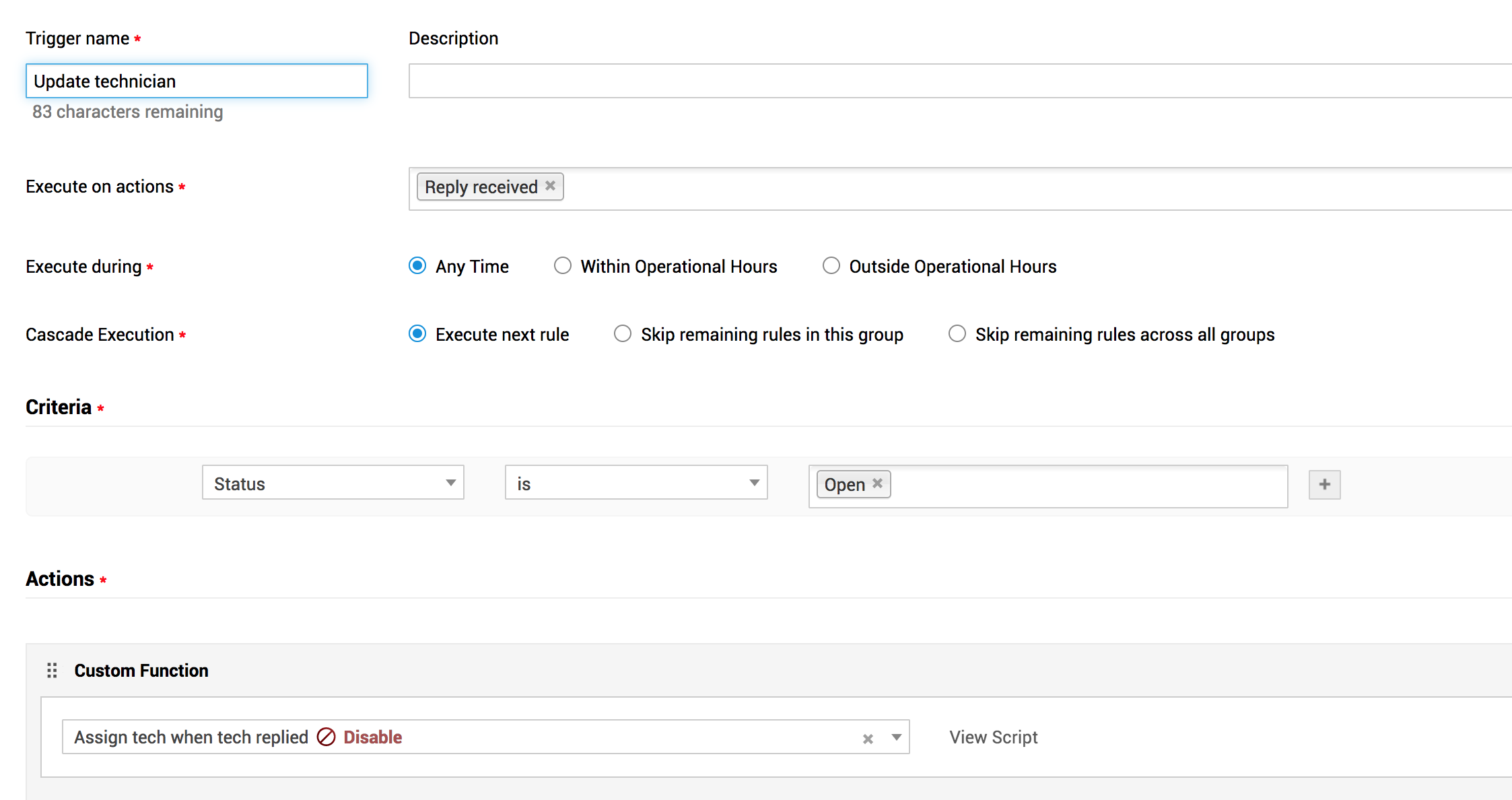Open the 'is' condition operator dropdown
The image size is (1512, 800).
pyautogui.click(x=635, y=483)
